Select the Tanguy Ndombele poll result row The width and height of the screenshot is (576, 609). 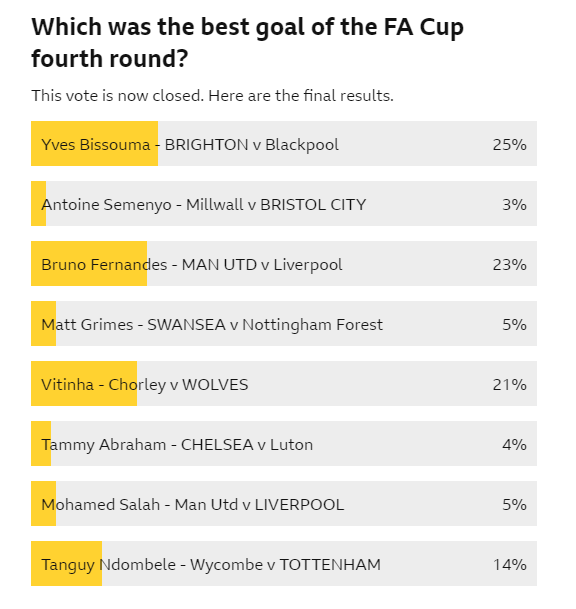point(284,564)
